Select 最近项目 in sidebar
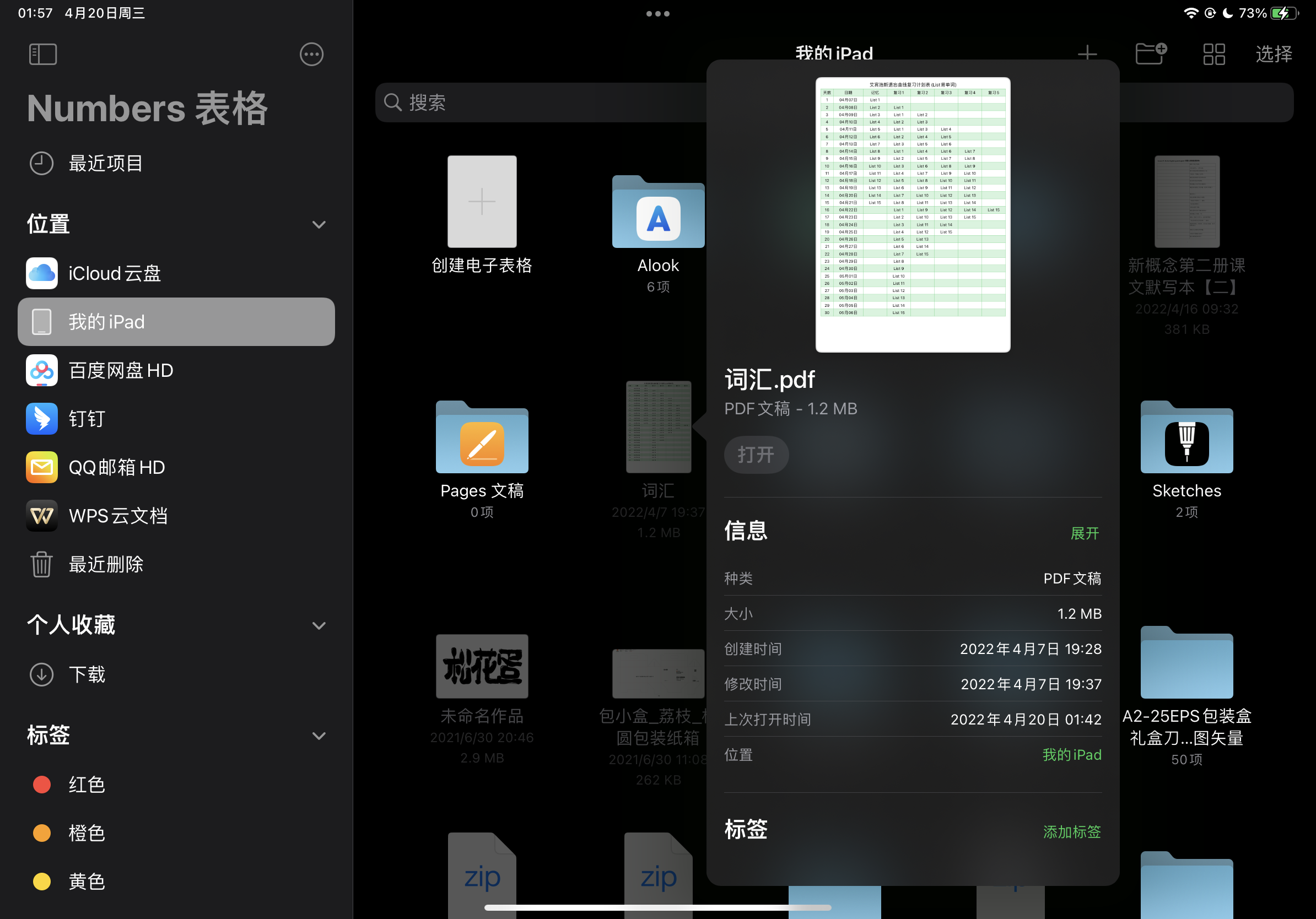Screen dimensions: 1316x919 pos(106,163)
